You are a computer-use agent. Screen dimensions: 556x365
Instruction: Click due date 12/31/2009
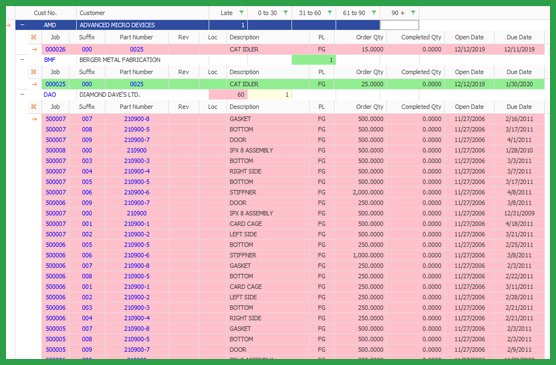tap(519, 213)
